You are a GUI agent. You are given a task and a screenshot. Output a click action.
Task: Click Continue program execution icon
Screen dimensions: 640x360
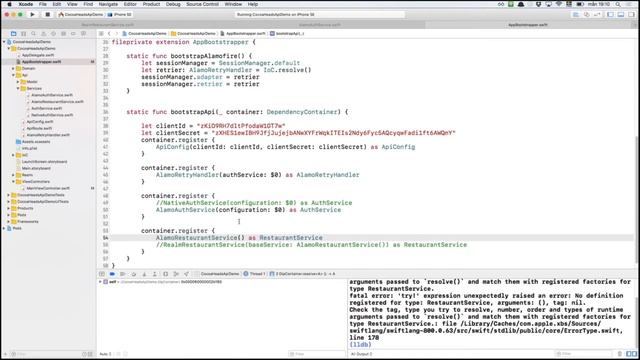tap(123, 274)
